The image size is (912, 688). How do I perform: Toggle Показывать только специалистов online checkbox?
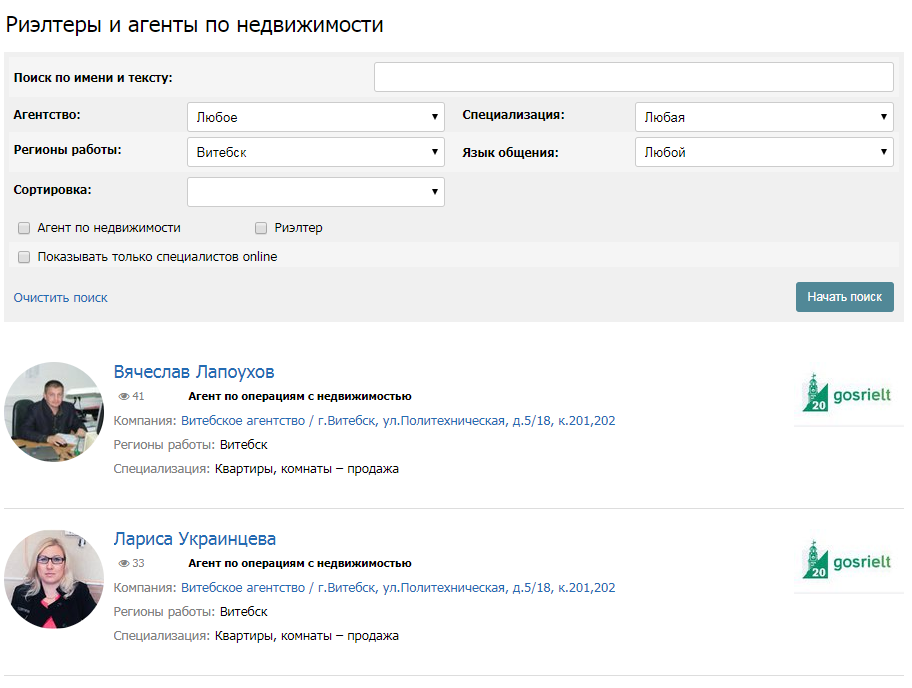[x=24, y=257]
